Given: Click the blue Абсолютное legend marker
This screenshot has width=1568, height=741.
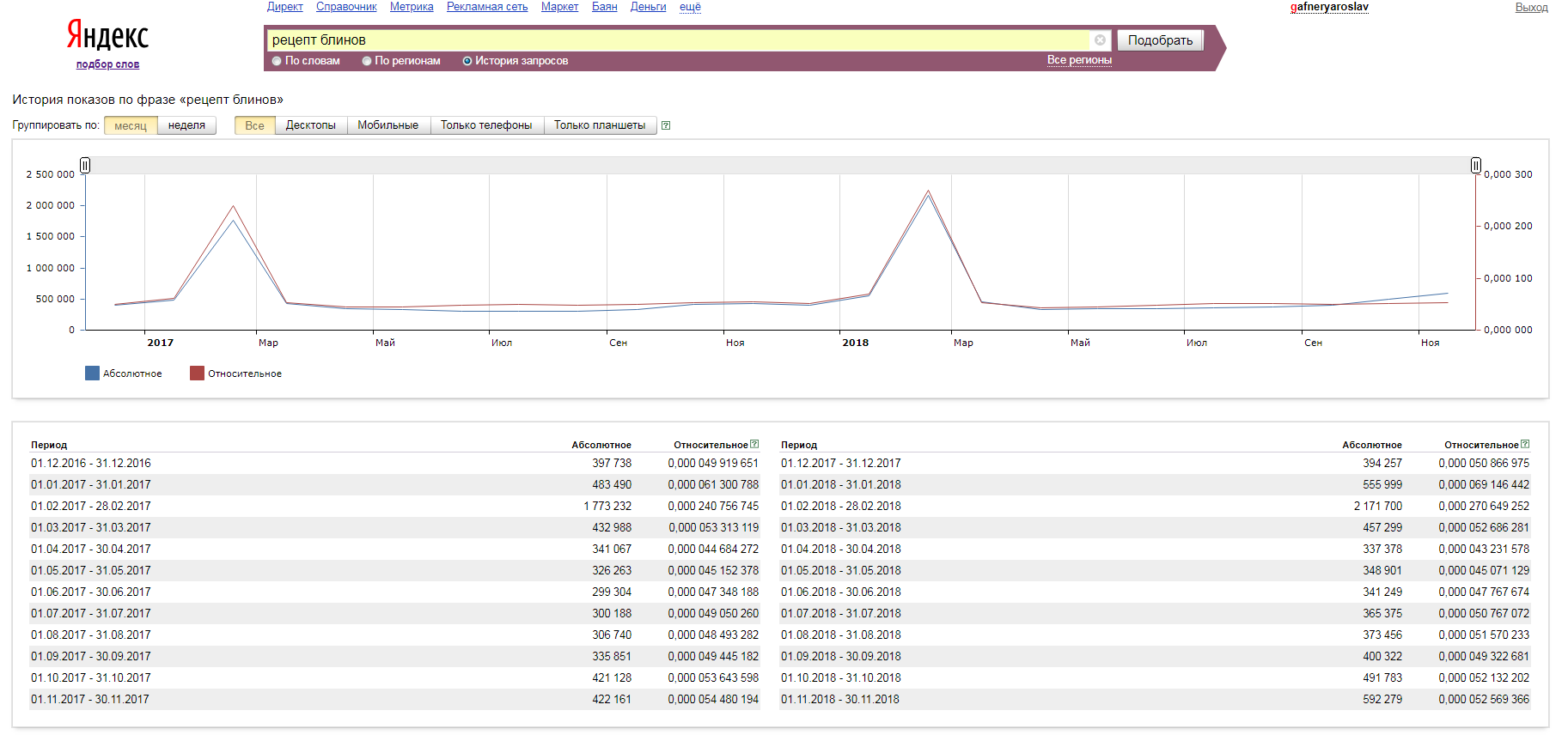Looking at the screenshot, I should 92,374.
